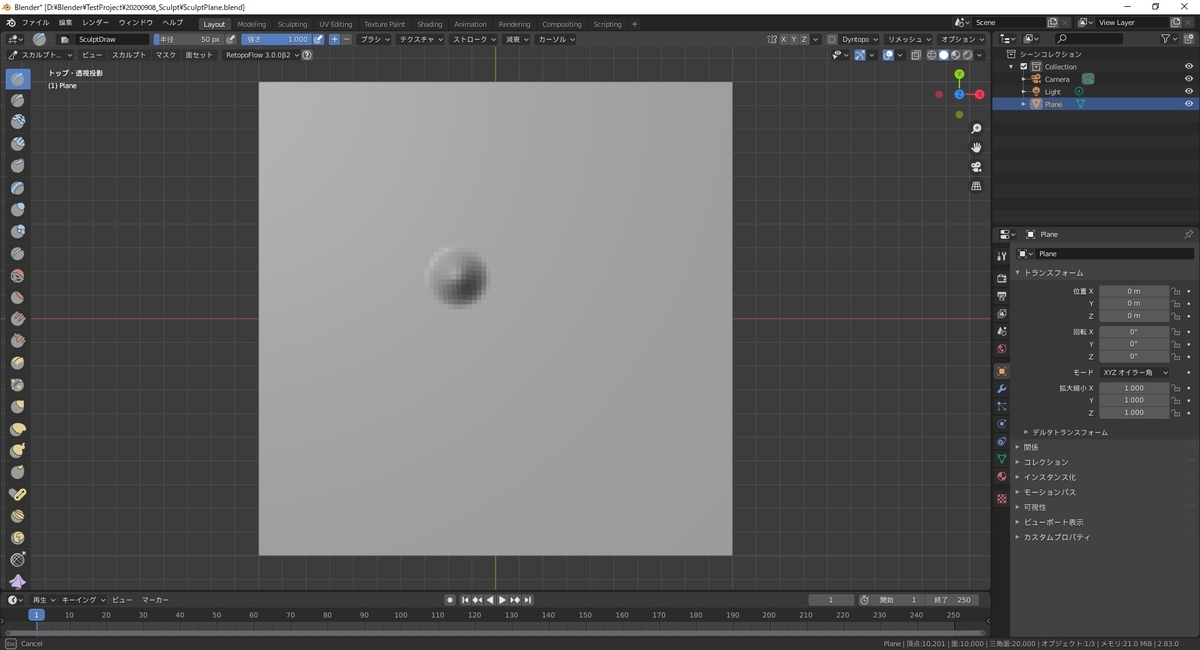Viewport: 1200px width, 650px height.
Task: Toggle X-ray transparency viewport button
Action: coord(916,55)
